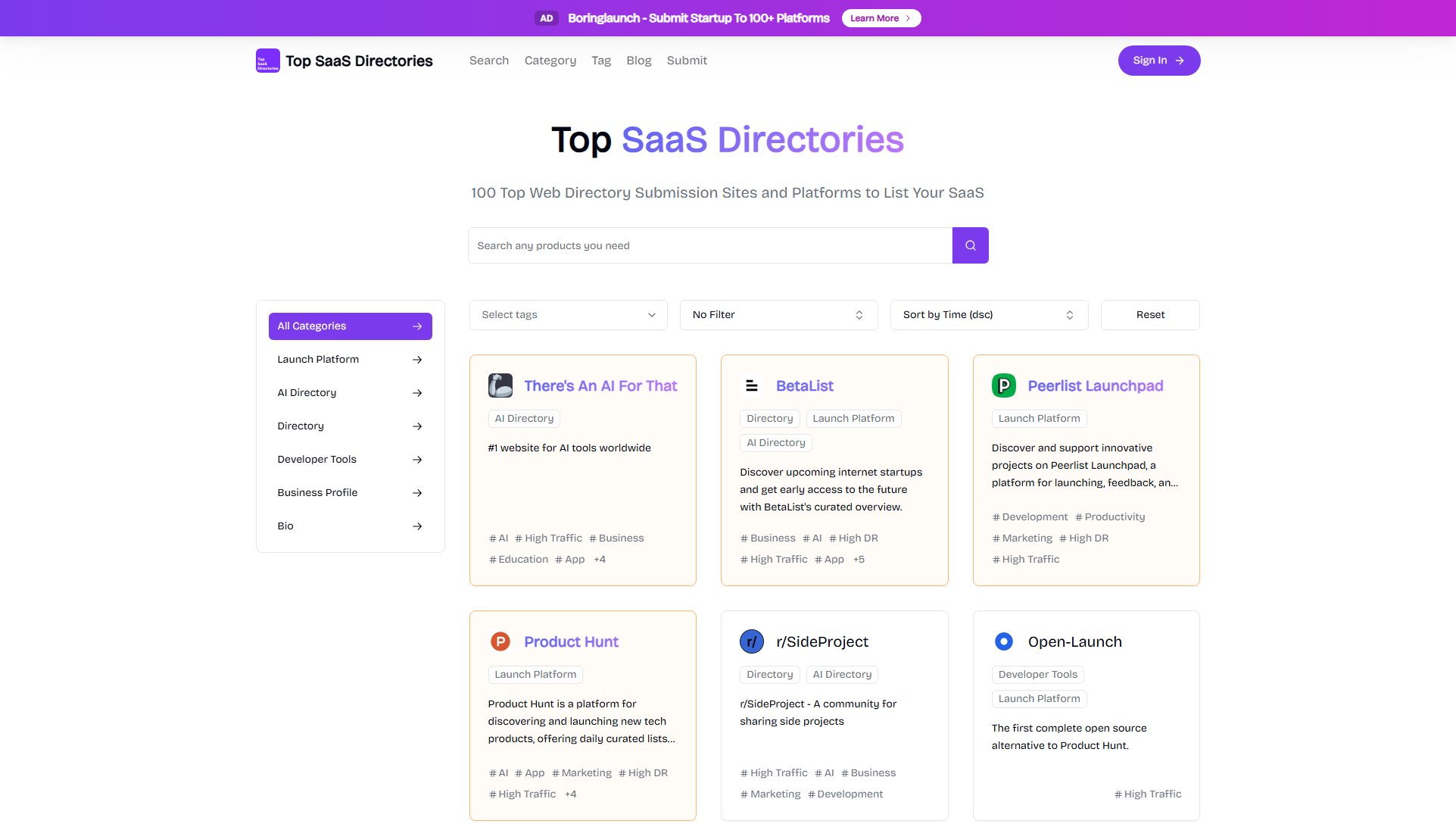The width and height of the screenshot is (1456, 827).
Task: Focus the Search any products input field
Action: (x=710, y=245)
